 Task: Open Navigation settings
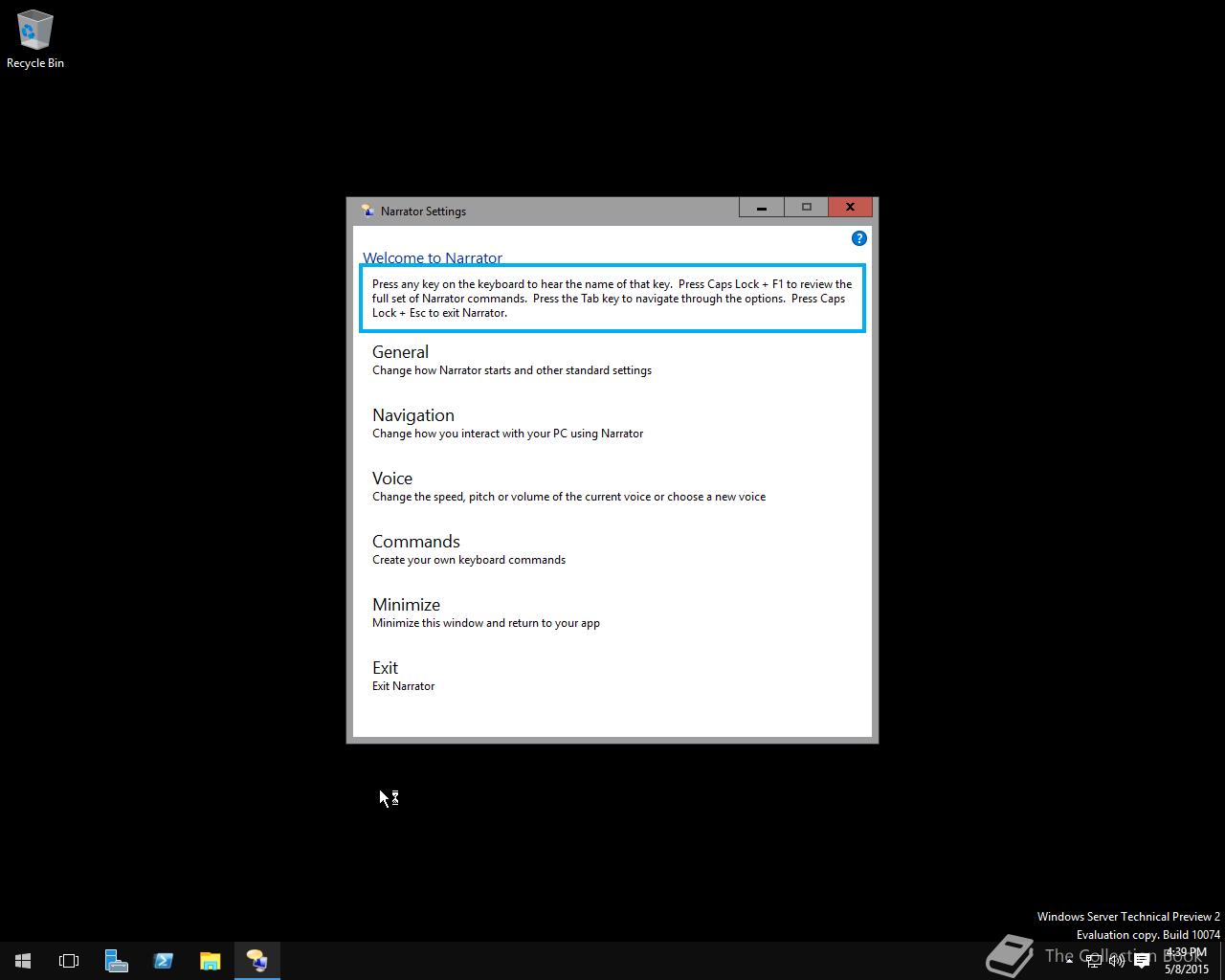coord(507,423)
